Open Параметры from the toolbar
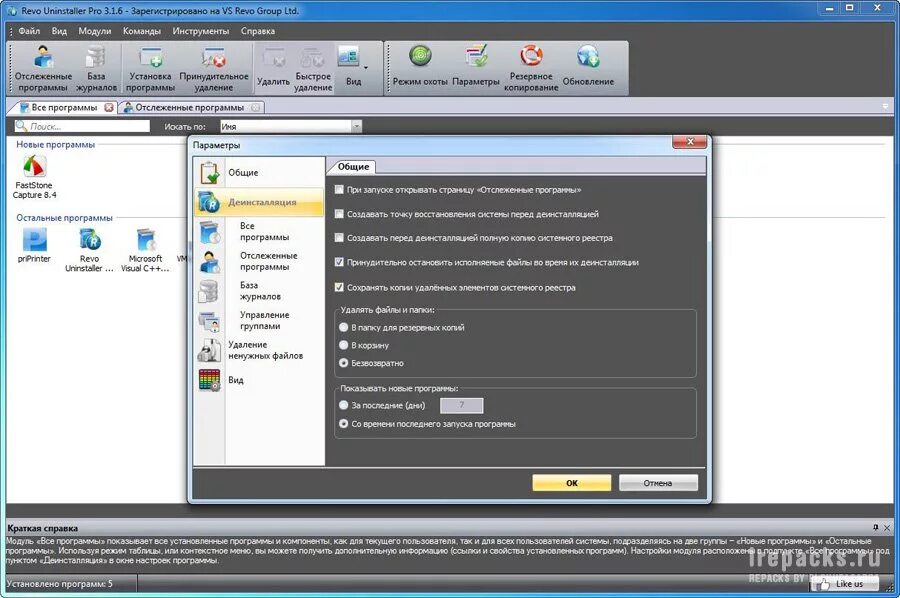The height and width of the screenshot is (598, 900). click(476, 68)
